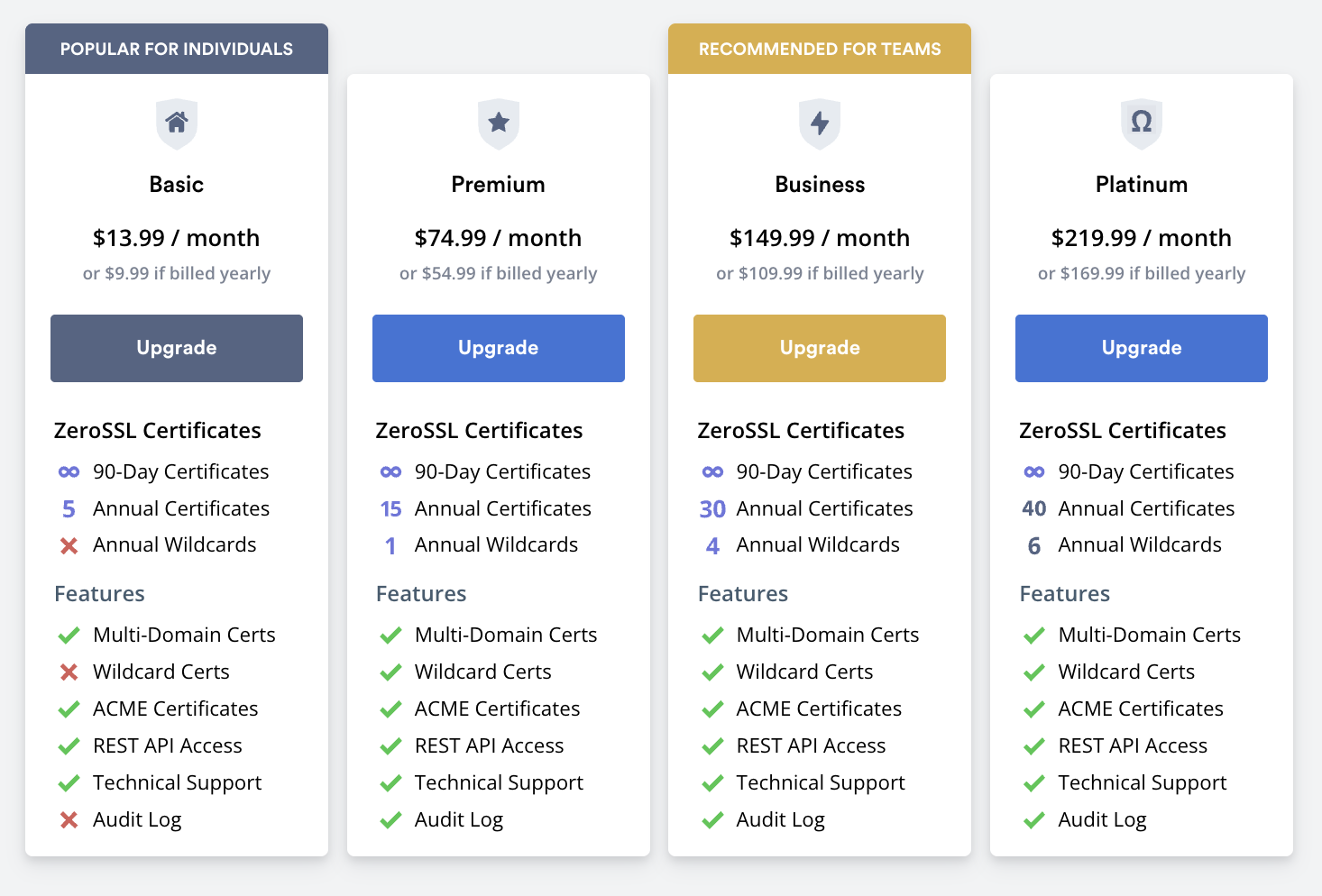1322x896 pixels.
Task: Click 90-Day Certificates text in Basic plan
Action: pos(181,471)
